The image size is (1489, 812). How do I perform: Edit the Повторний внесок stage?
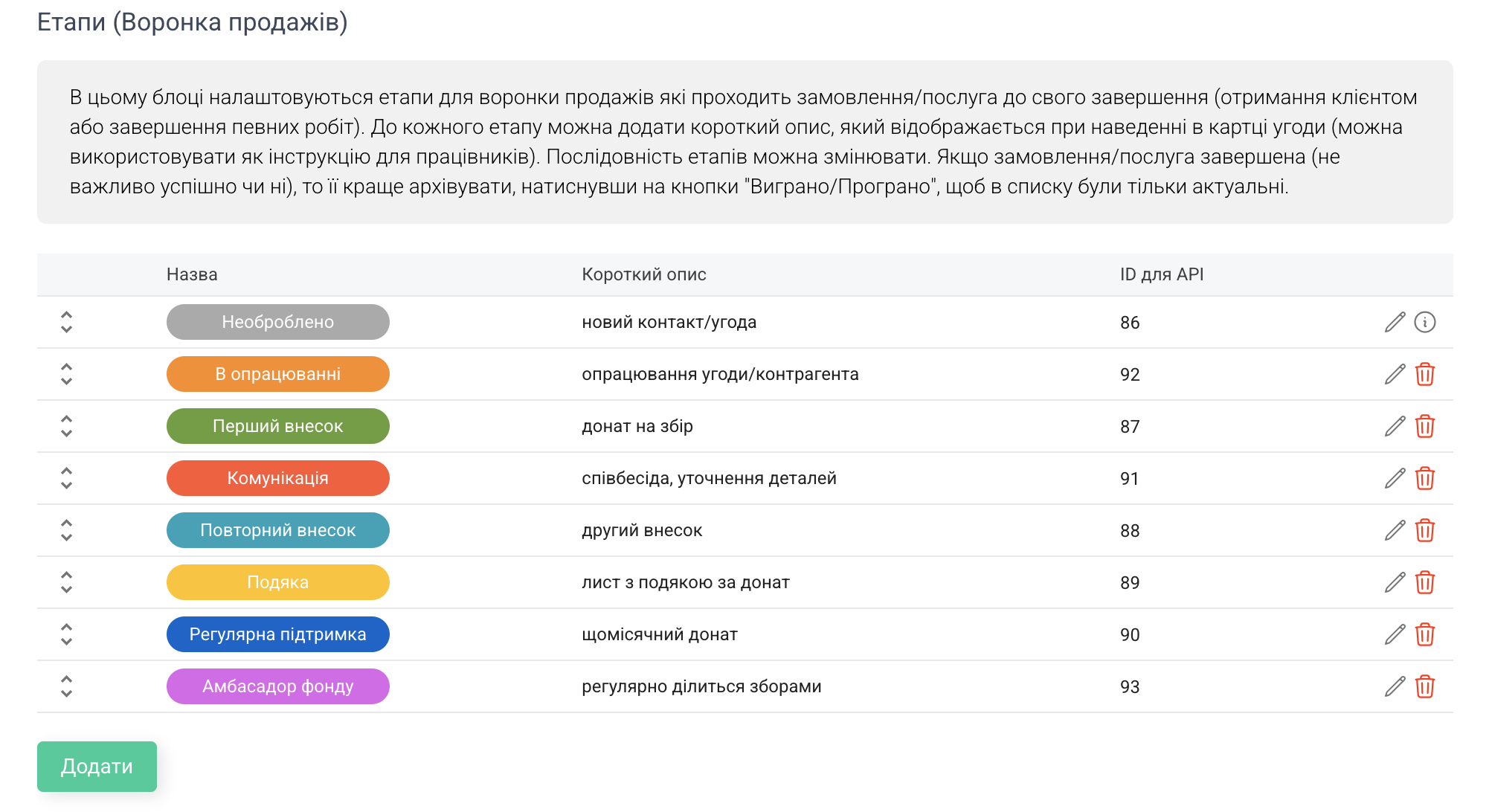pos(1395,530)
